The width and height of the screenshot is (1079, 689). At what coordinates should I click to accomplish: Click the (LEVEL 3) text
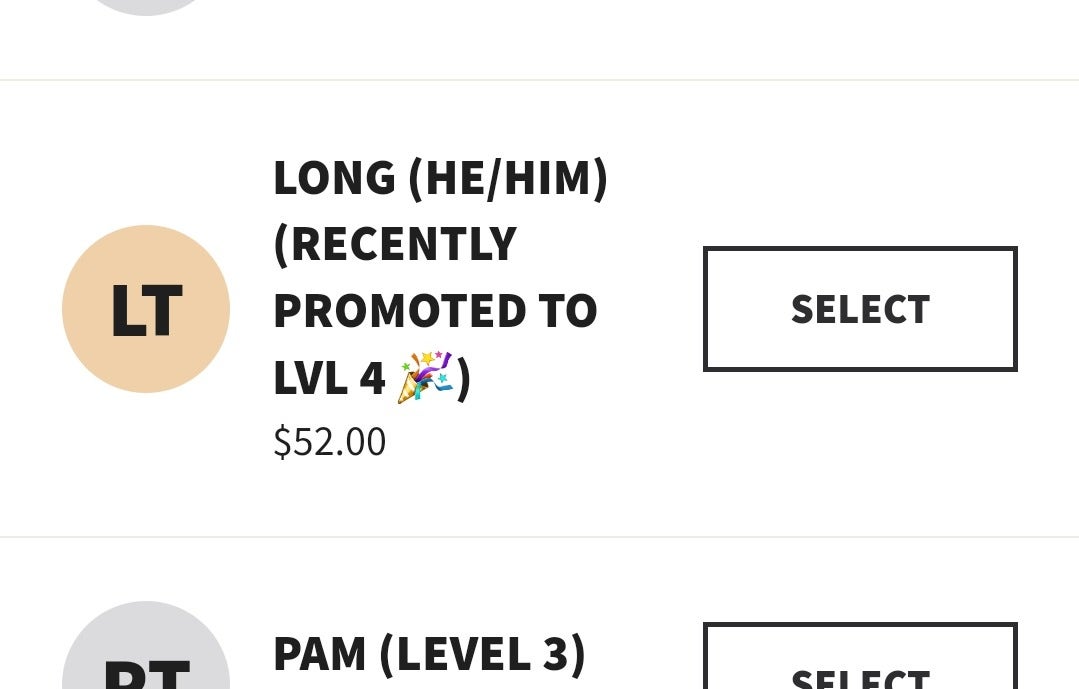click(x=482, y=654)
